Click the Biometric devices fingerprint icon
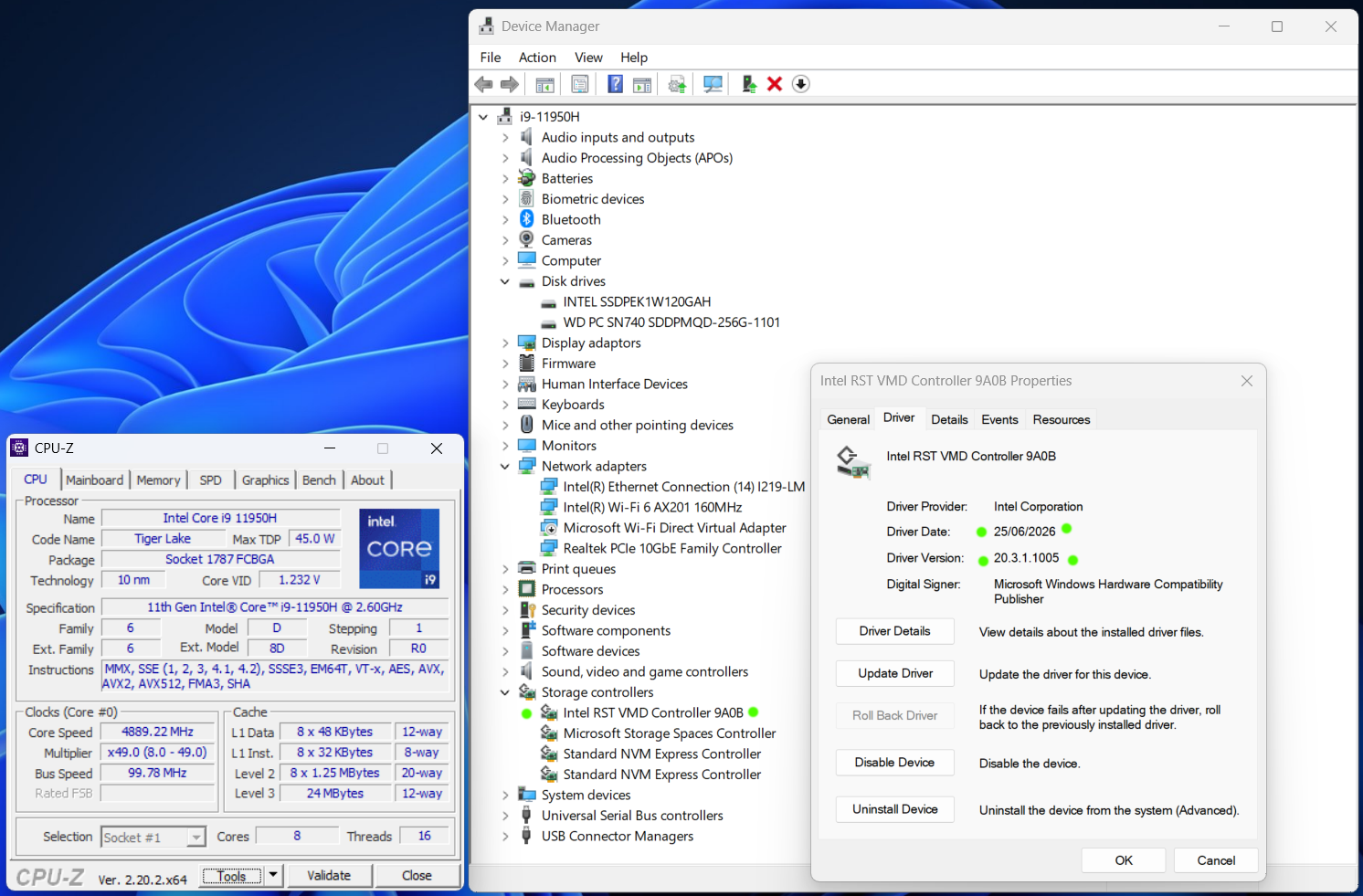This screenshot has width=1363, height=896. [x=527, y=198]
